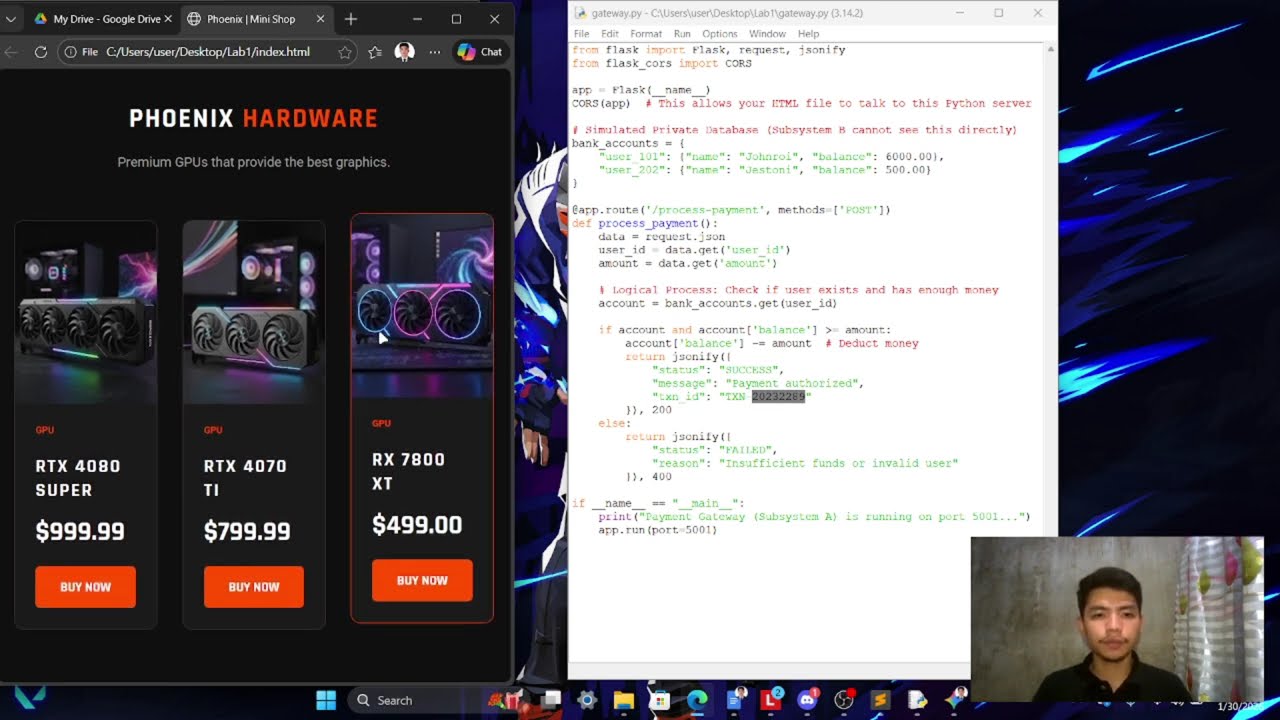Open Discord from the taskbar
The width and height of the screenshot is (1280, 720).
(808, 700)
